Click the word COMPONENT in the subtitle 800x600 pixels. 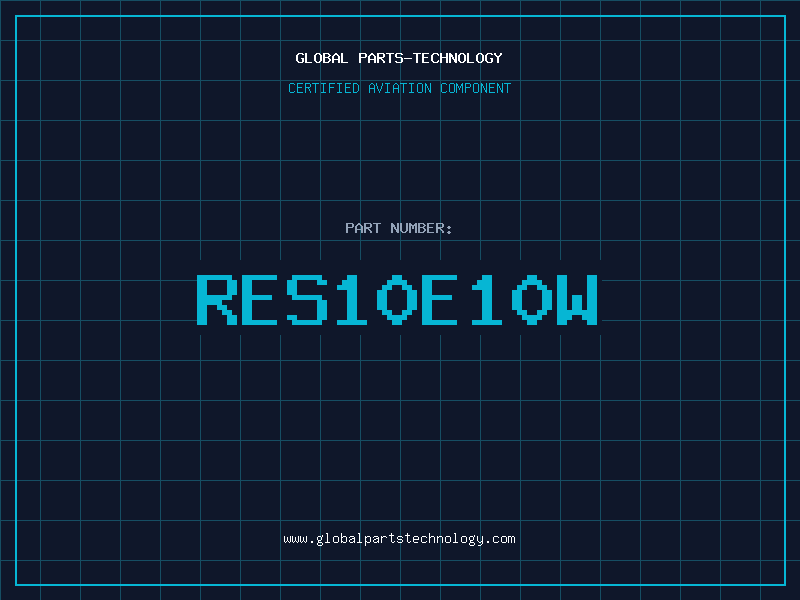tap(476, 88)
